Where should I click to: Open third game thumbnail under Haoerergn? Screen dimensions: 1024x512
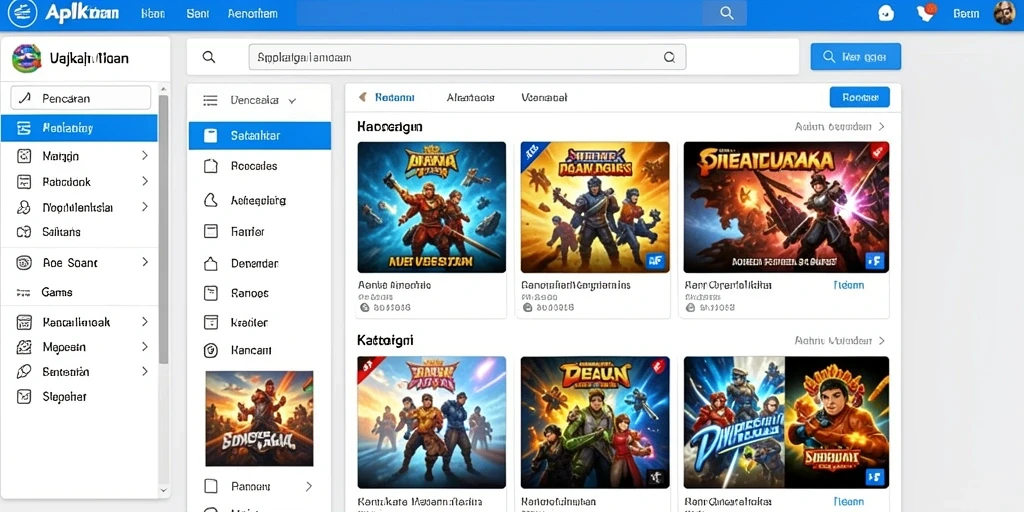pos(786,207)
